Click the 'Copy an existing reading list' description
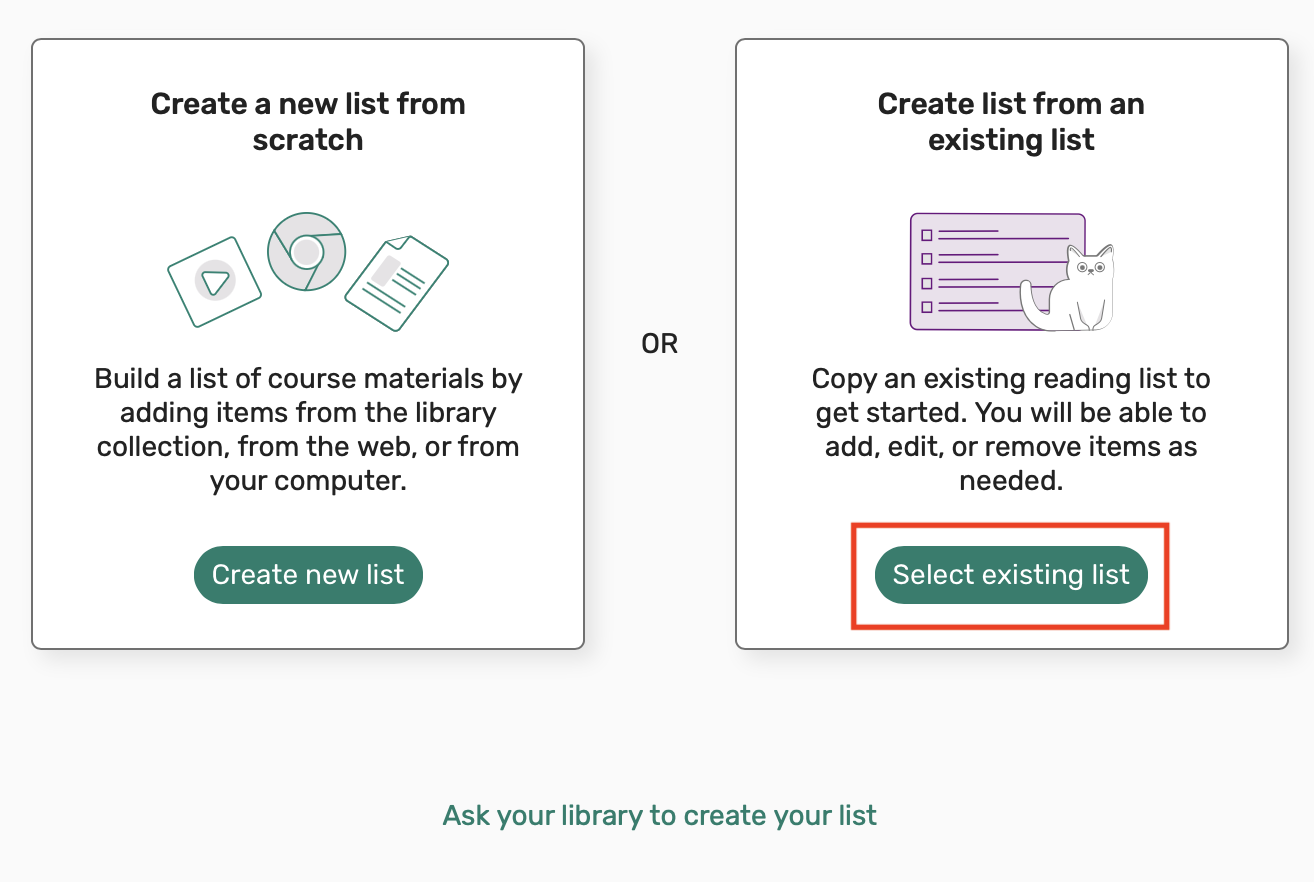 (x=1011, y=430)
